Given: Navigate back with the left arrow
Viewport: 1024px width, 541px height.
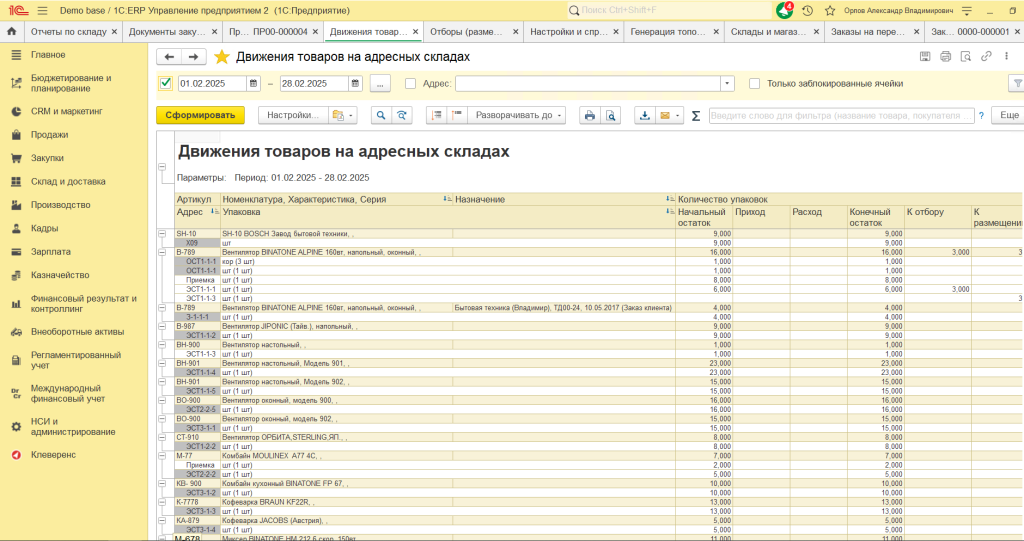Looking at the screenshot, I should [x=169, y=57].
